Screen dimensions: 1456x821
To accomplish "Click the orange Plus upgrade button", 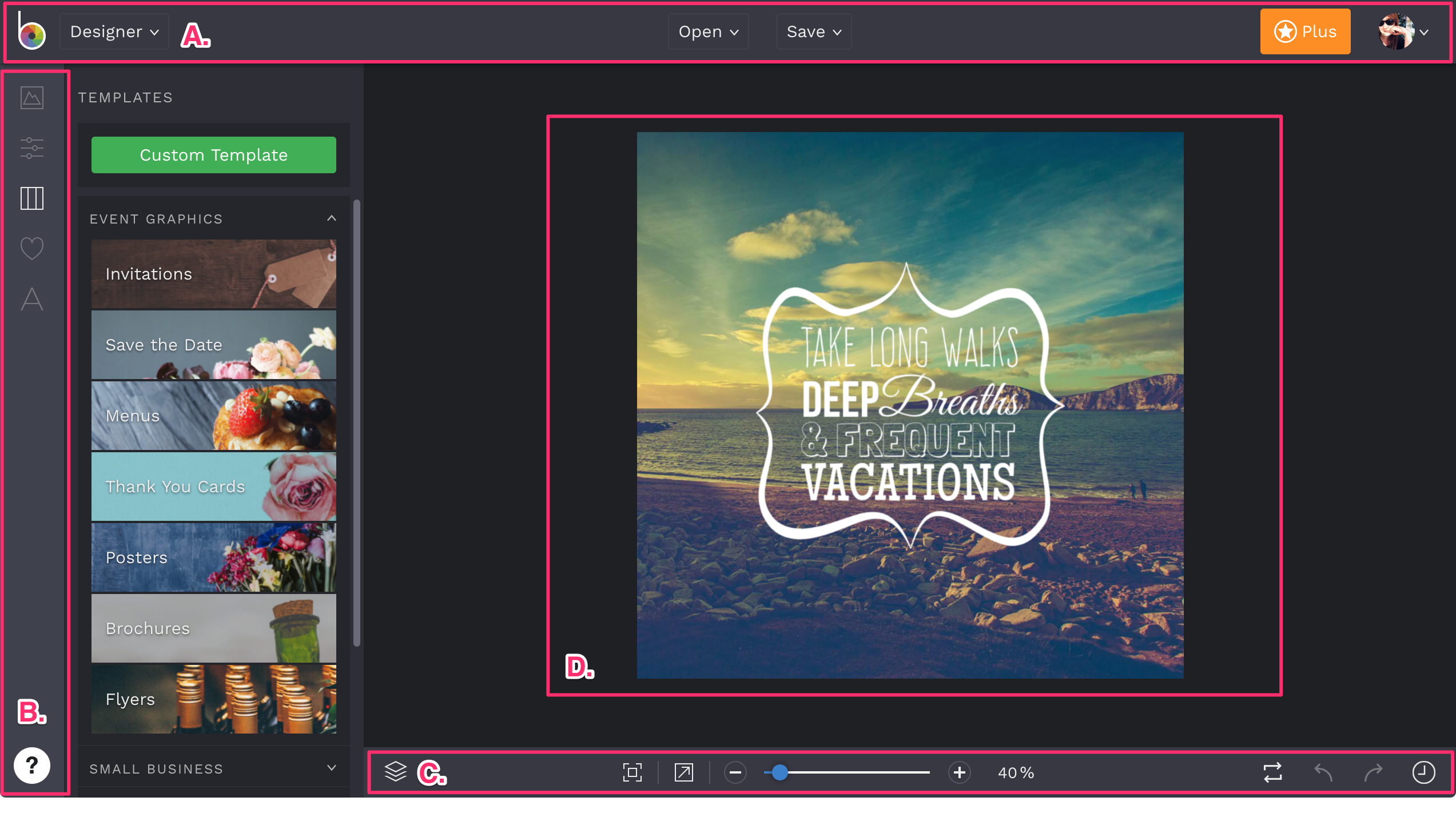I will click(1306, 31).
